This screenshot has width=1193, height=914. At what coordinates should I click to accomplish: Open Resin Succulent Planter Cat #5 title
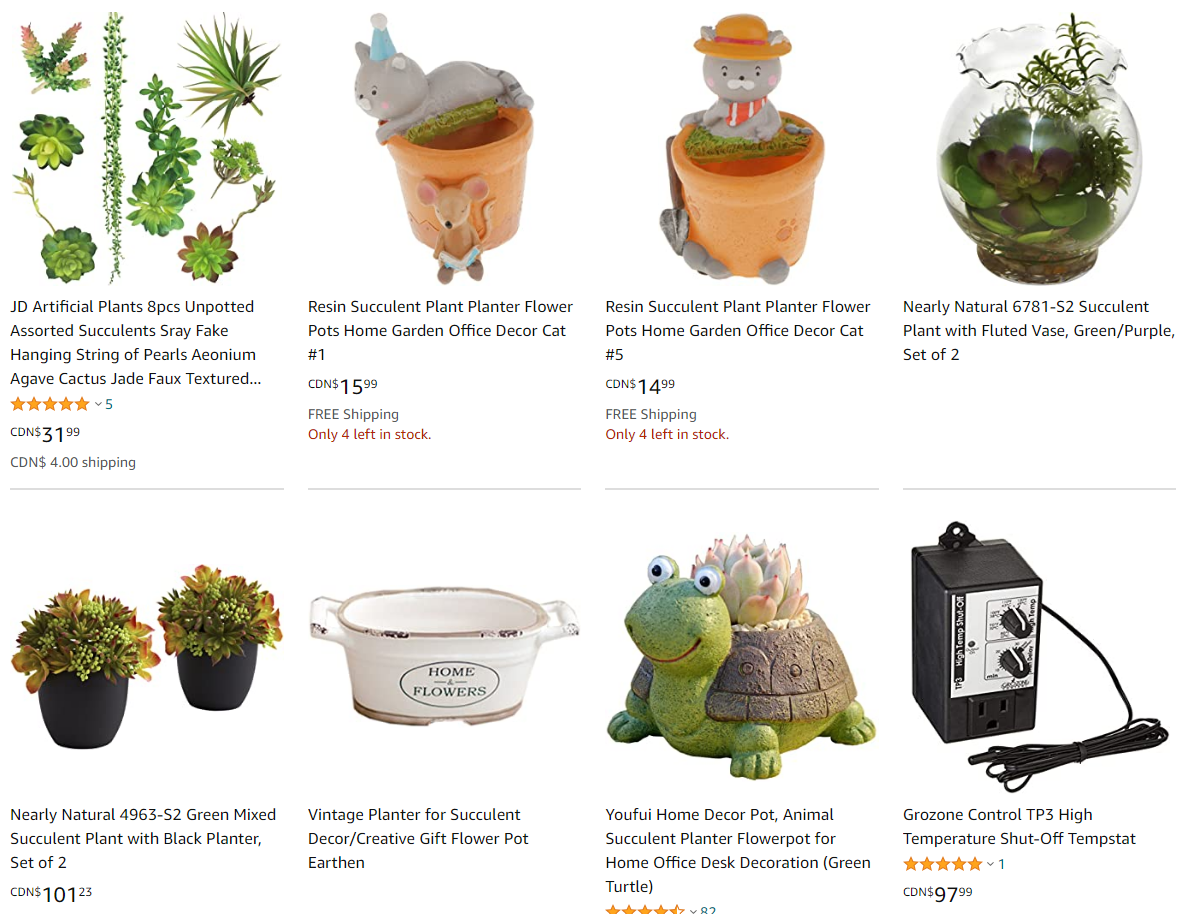coord(738,330)
